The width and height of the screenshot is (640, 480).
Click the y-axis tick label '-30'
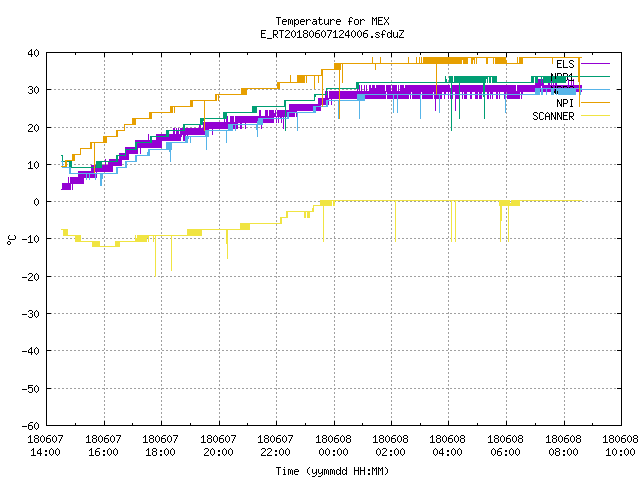click(31, 314)
